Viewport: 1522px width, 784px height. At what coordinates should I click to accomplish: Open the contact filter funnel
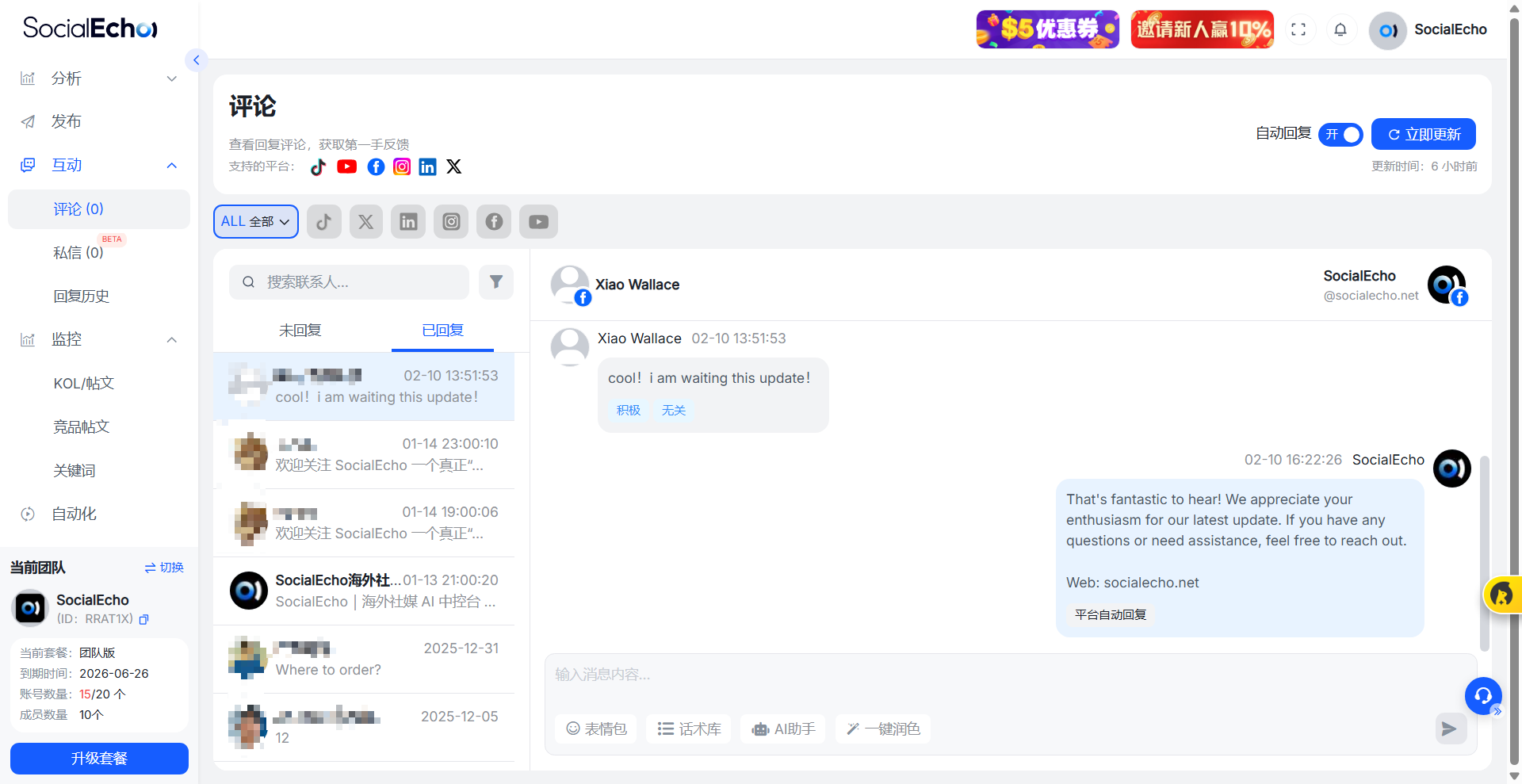tap(496, 282)
